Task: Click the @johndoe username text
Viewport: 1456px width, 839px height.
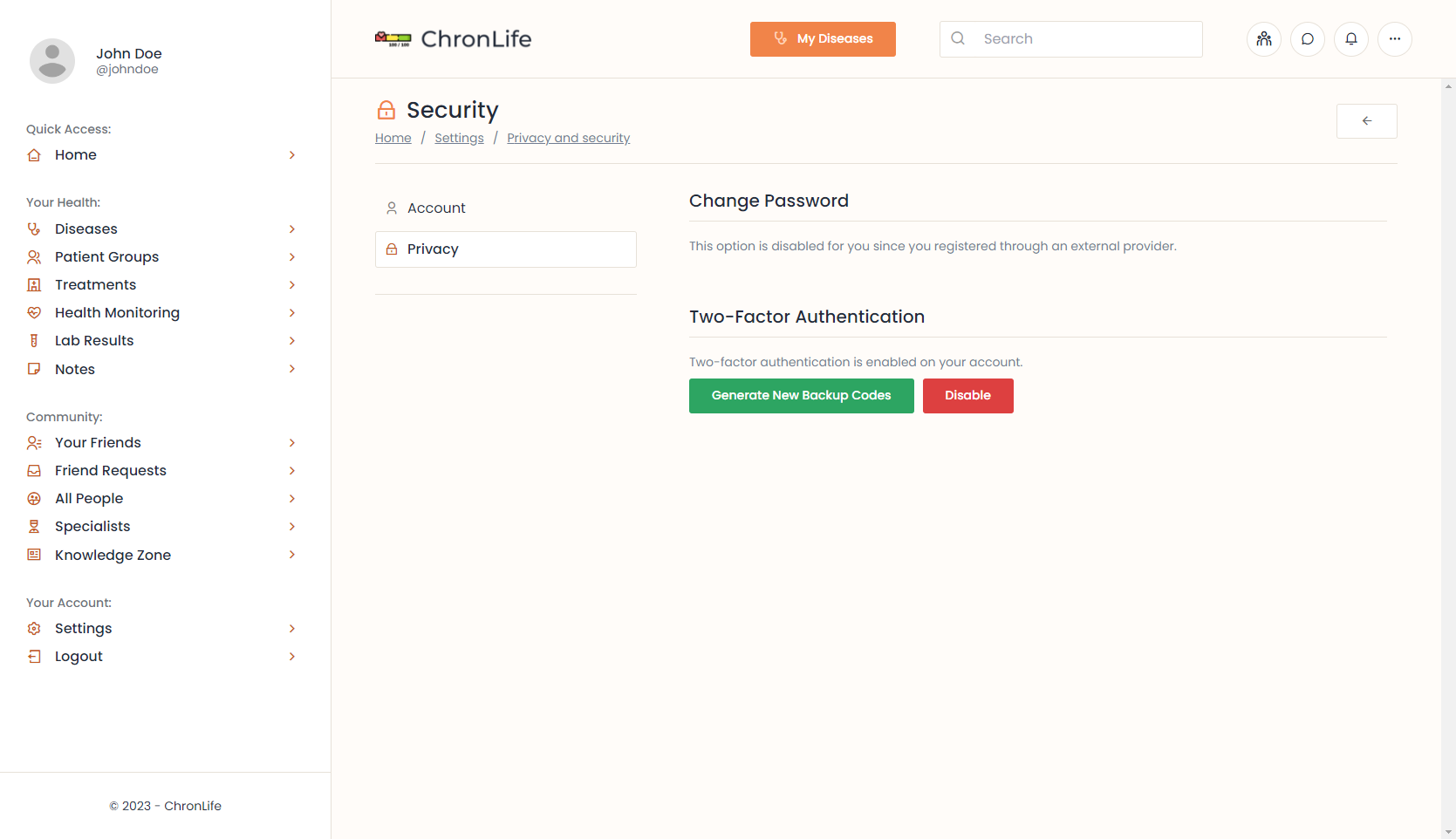Action: coord(127,70)
